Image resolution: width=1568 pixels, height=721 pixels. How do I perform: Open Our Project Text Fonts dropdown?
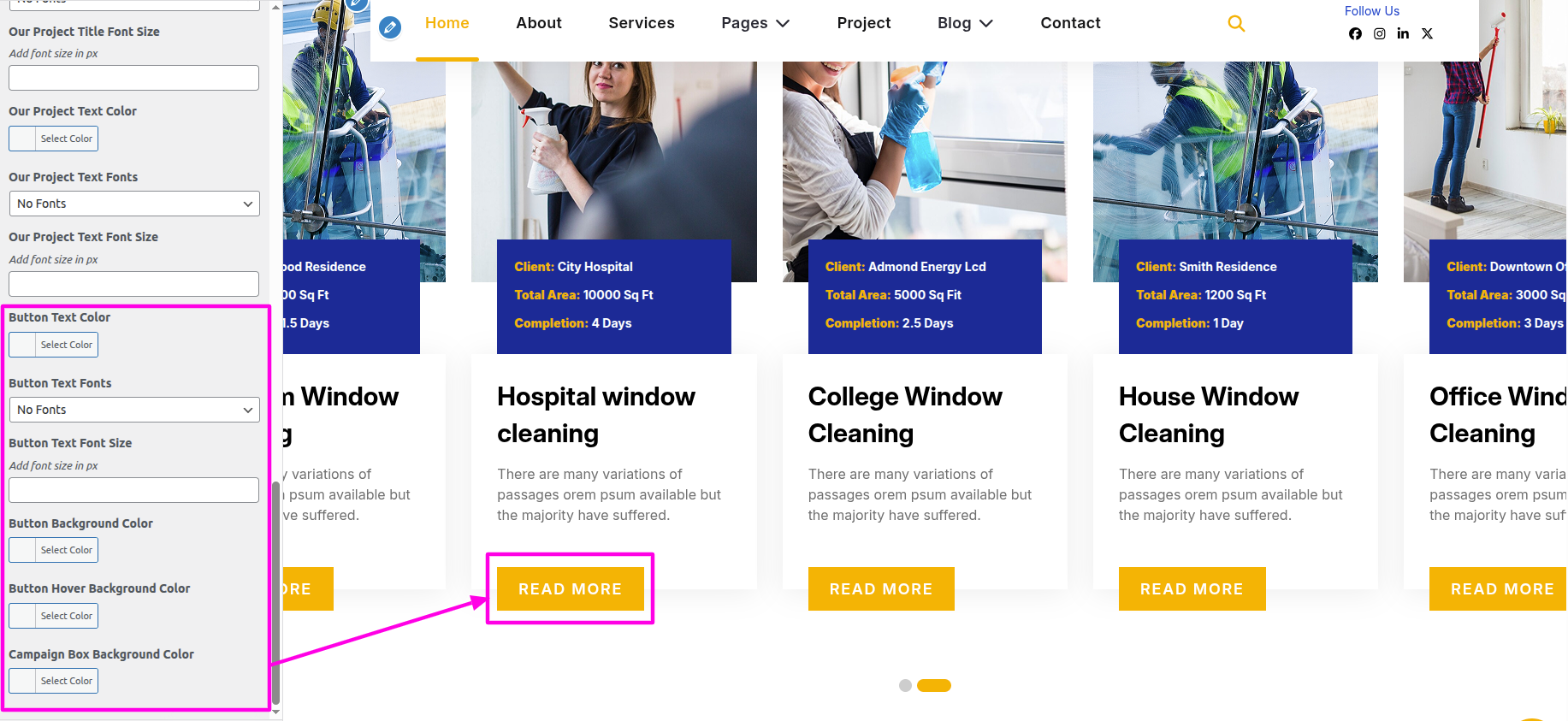coord(134,204)
